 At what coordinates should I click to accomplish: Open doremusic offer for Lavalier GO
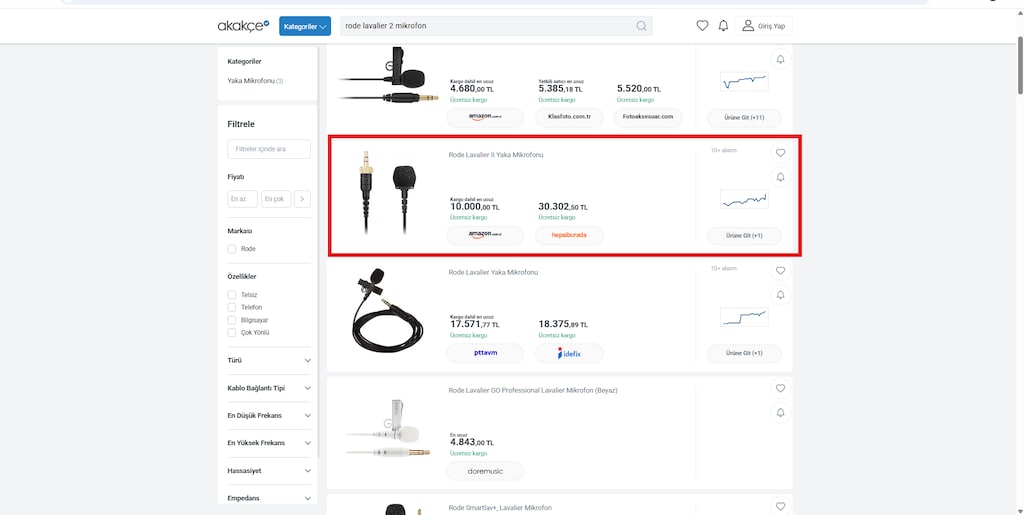tap(485, 471)
